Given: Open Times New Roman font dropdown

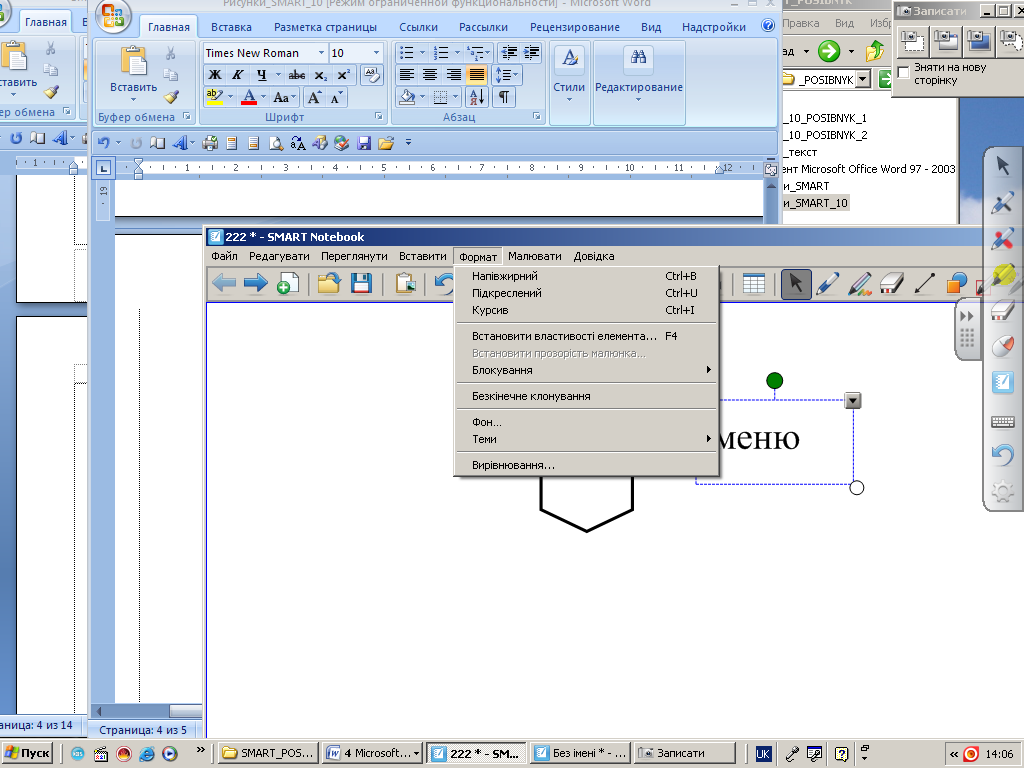Looking at the screenshot, I should [321, 53].
